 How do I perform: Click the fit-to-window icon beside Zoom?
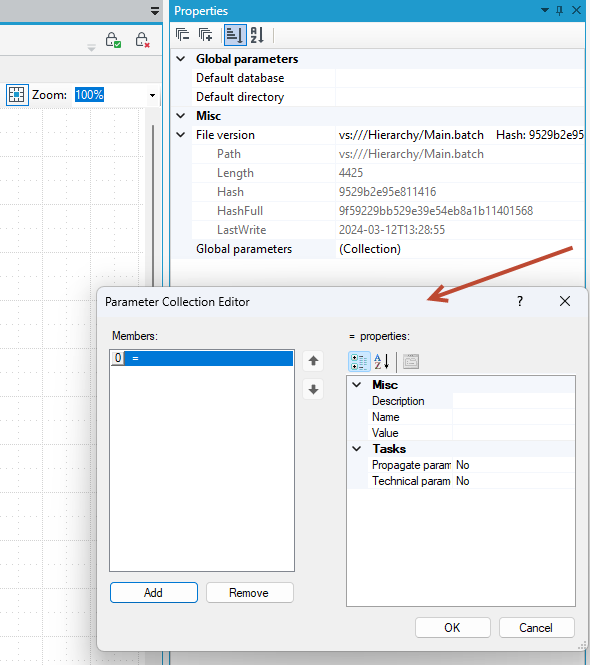coord(17,95)
